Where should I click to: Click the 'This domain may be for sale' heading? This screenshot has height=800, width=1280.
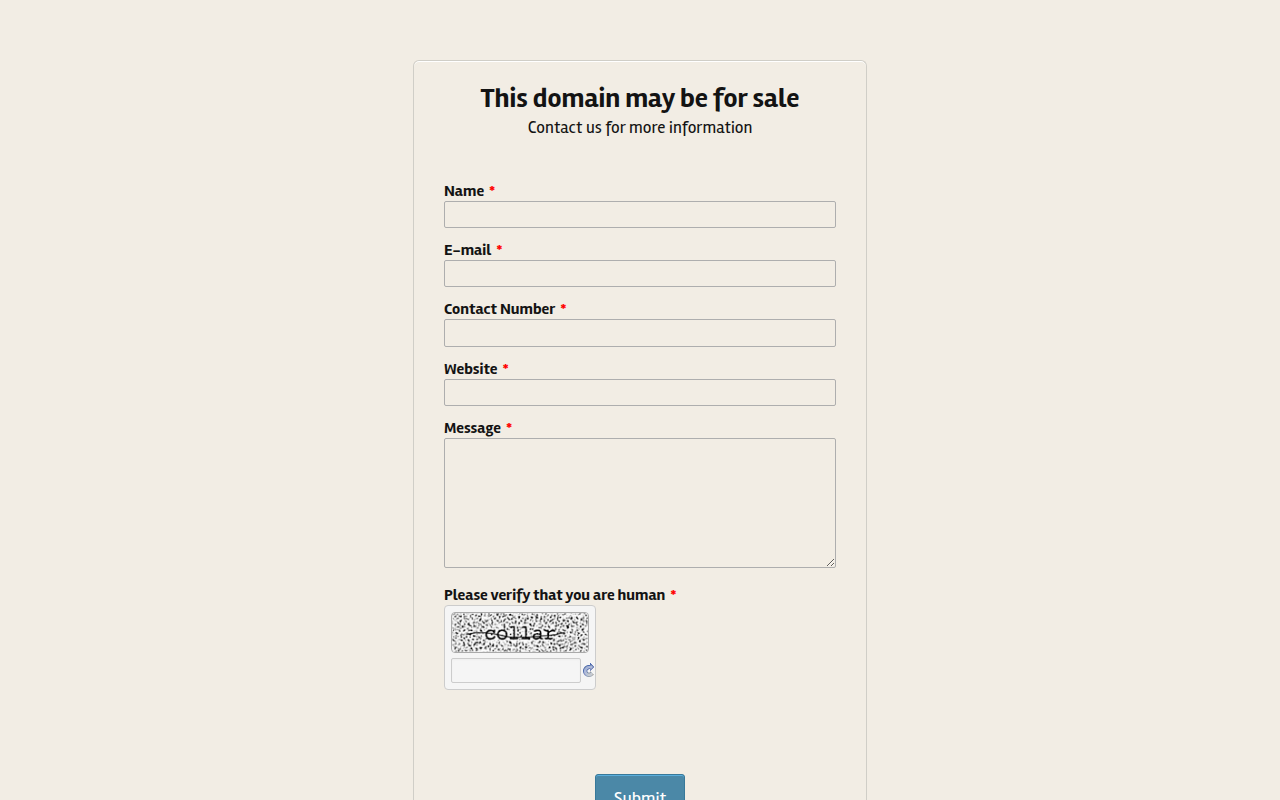(640, 98)
